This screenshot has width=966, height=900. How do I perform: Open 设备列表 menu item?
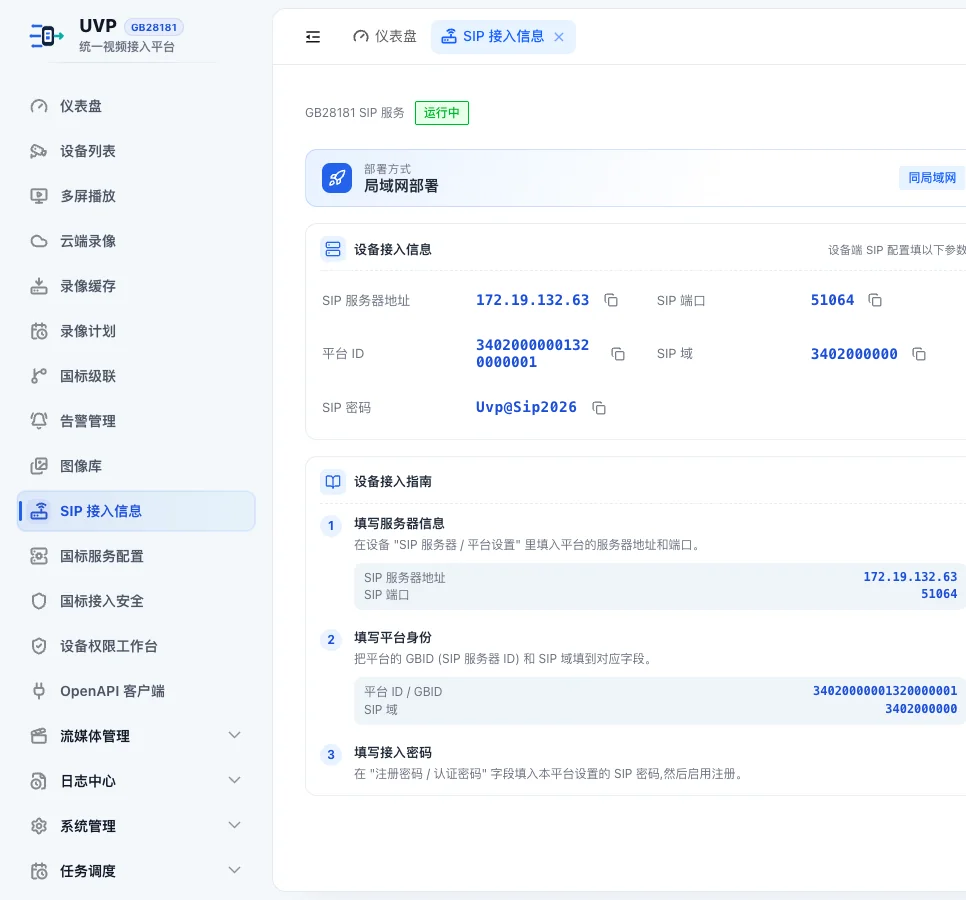pos(136,151)
